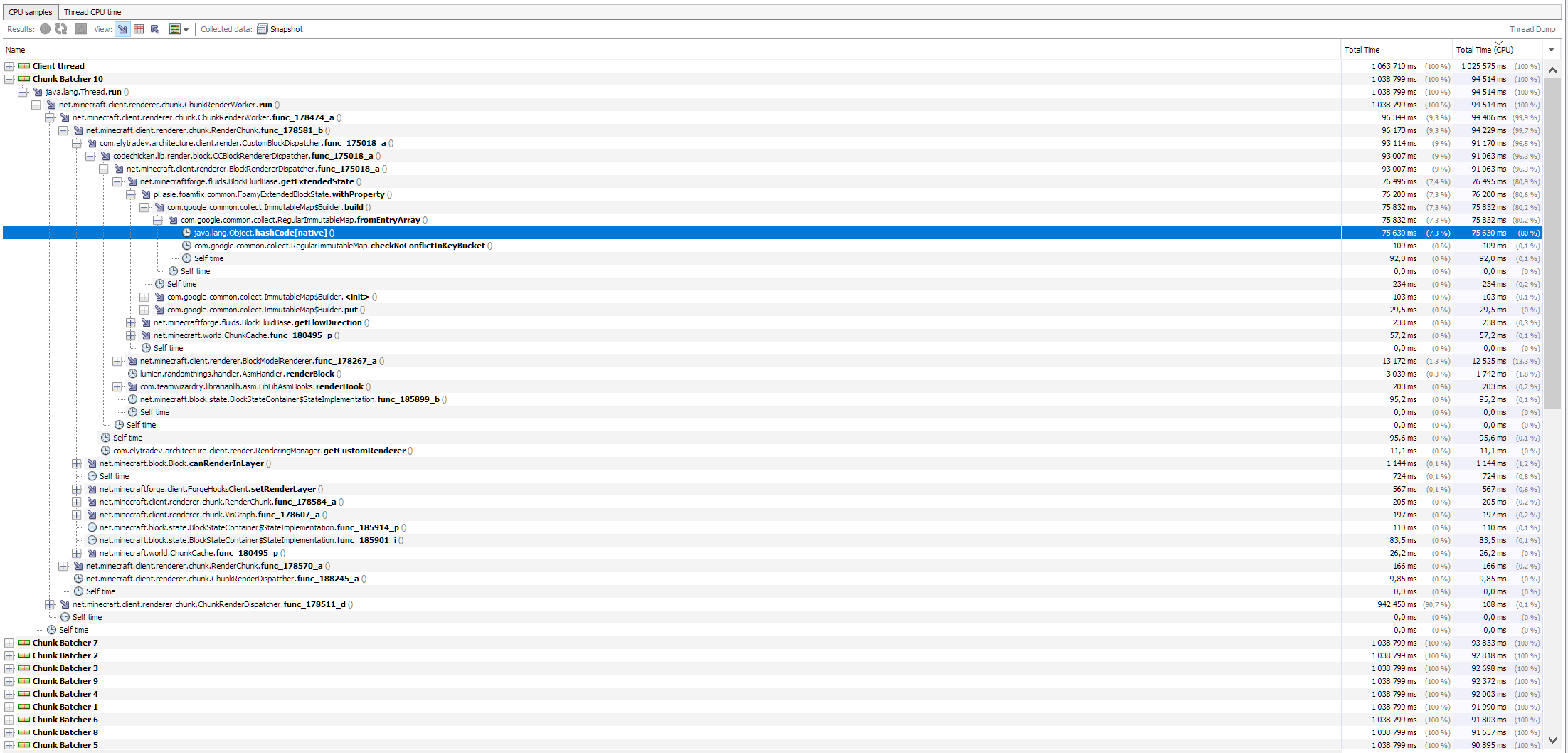The width and height of the screenshot is (1568, 753).
Task: Click method icon of VisGraph.func_178607_a
Action: 92,515
